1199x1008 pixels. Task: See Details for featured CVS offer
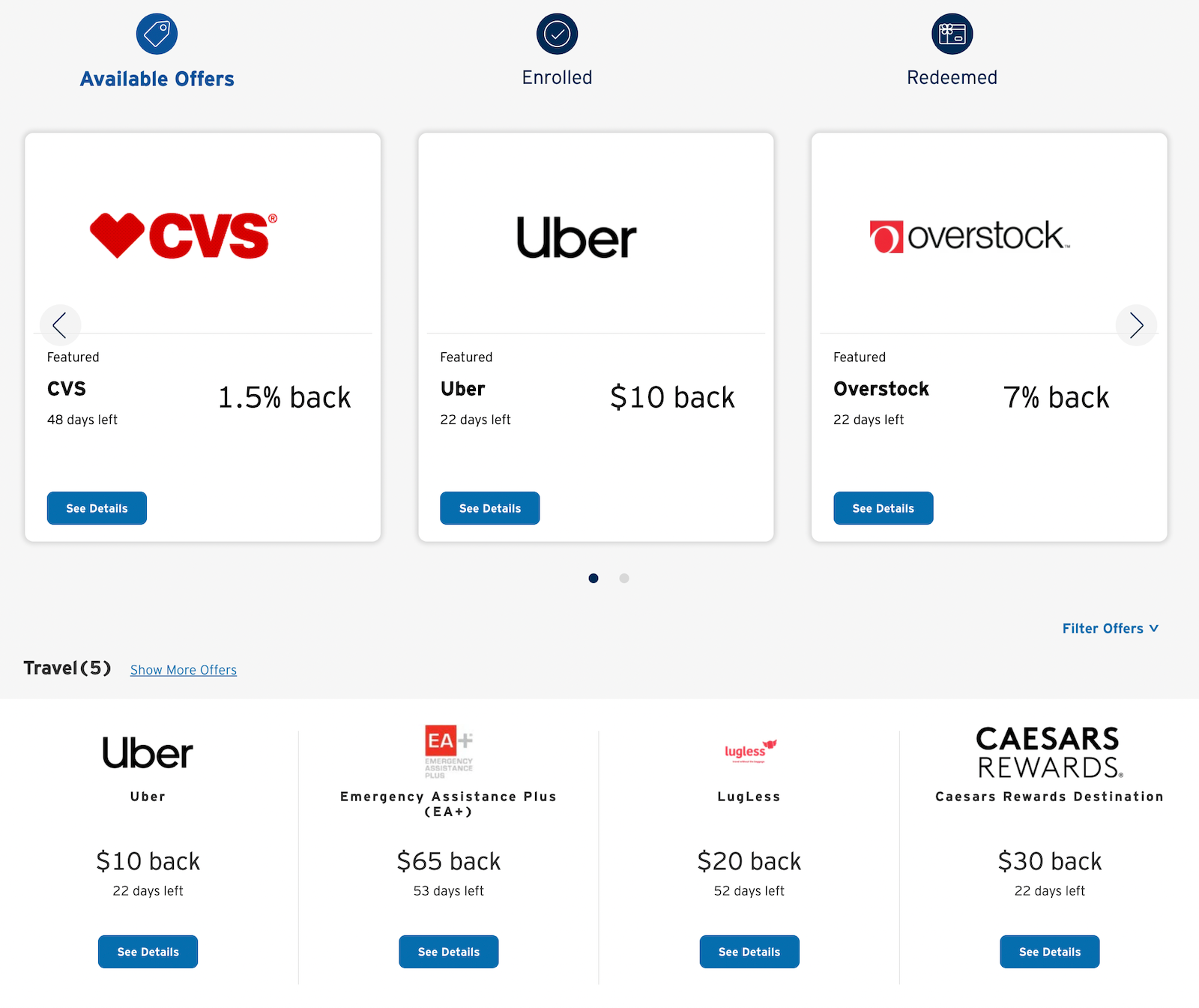click(97, 508)
